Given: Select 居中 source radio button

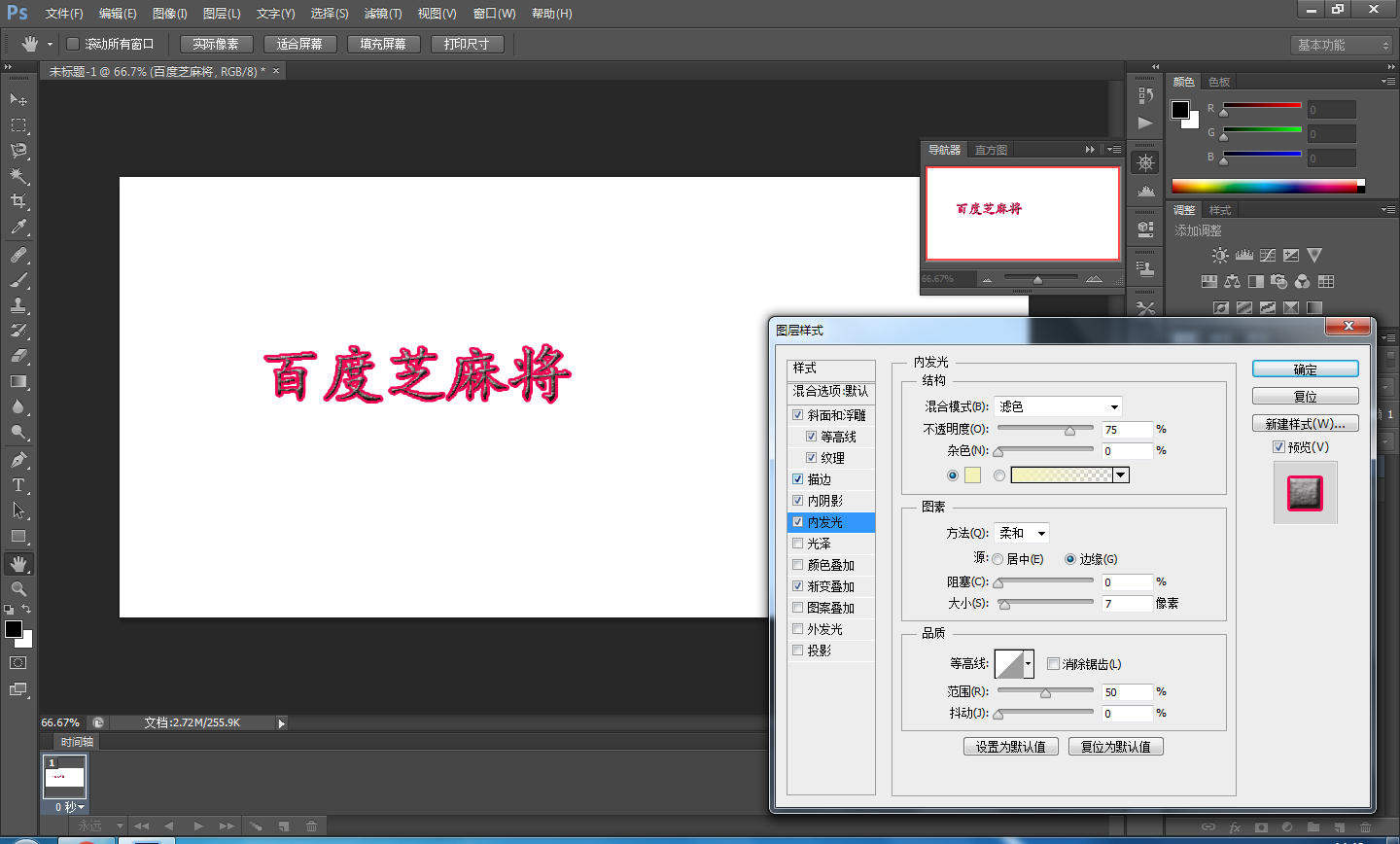Looking at the screenshot, I should pyautogui.click(x=997, y=559).
